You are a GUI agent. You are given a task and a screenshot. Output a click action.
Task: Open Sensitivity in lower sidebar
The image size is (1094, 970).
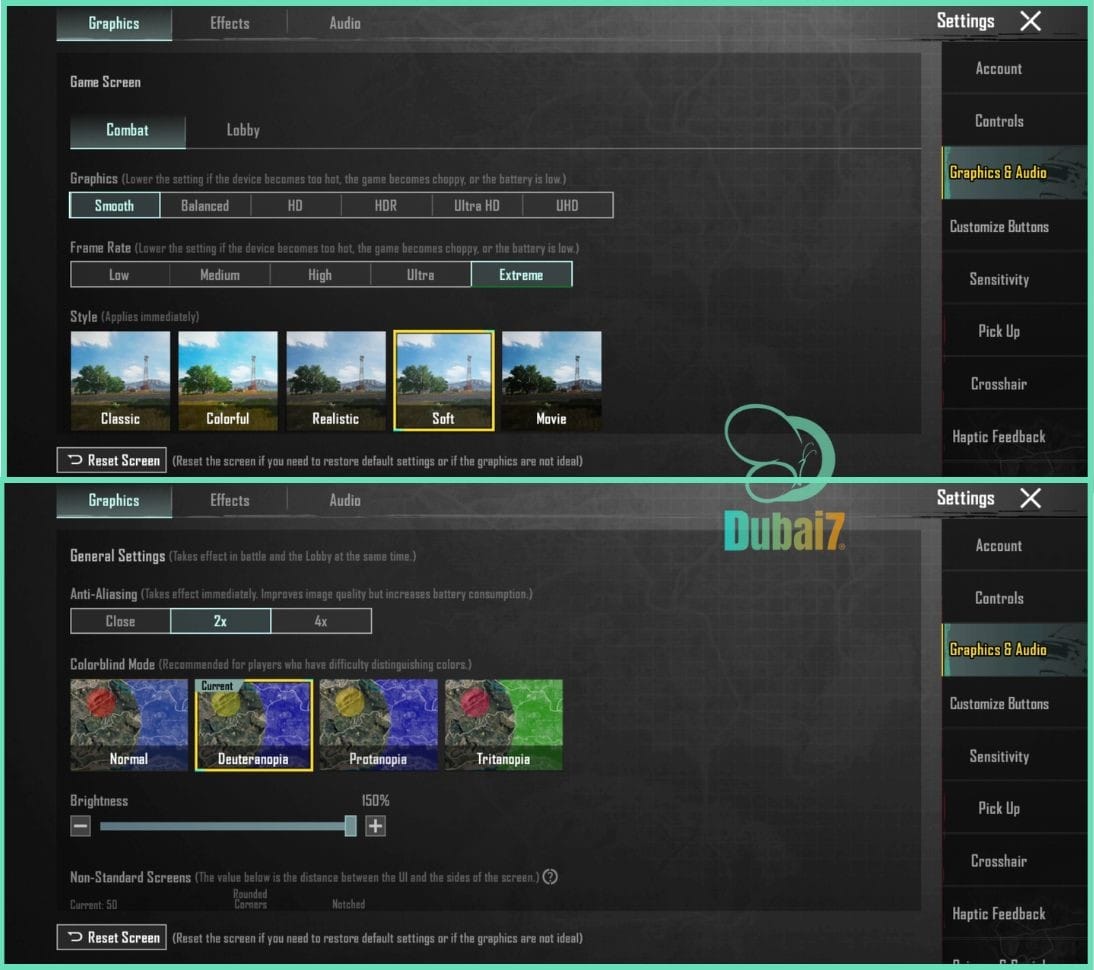[x=1014, y=756]
